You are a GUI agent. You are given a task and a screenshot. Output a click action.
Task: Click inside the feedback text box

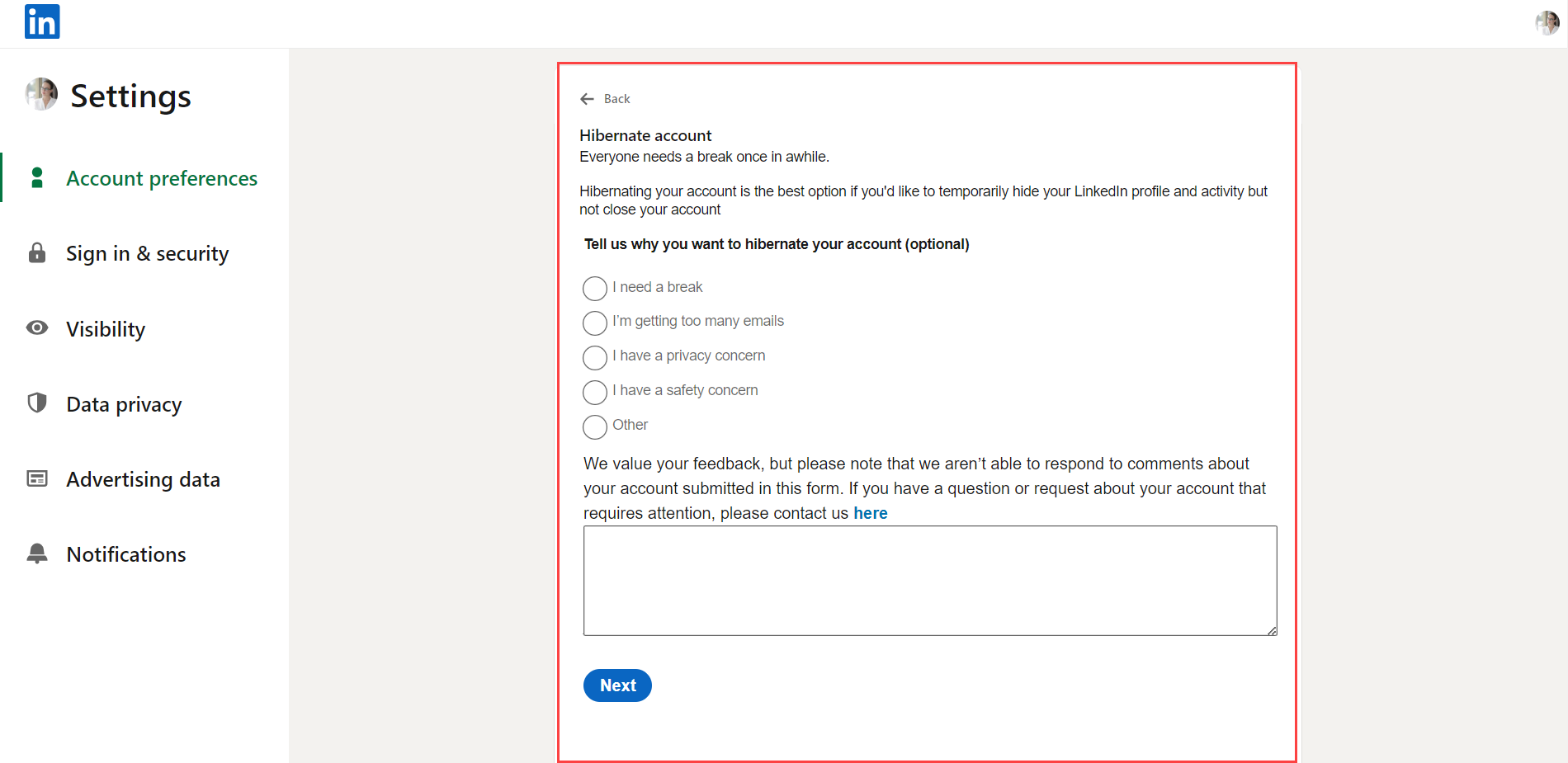[x=928, y=580]
